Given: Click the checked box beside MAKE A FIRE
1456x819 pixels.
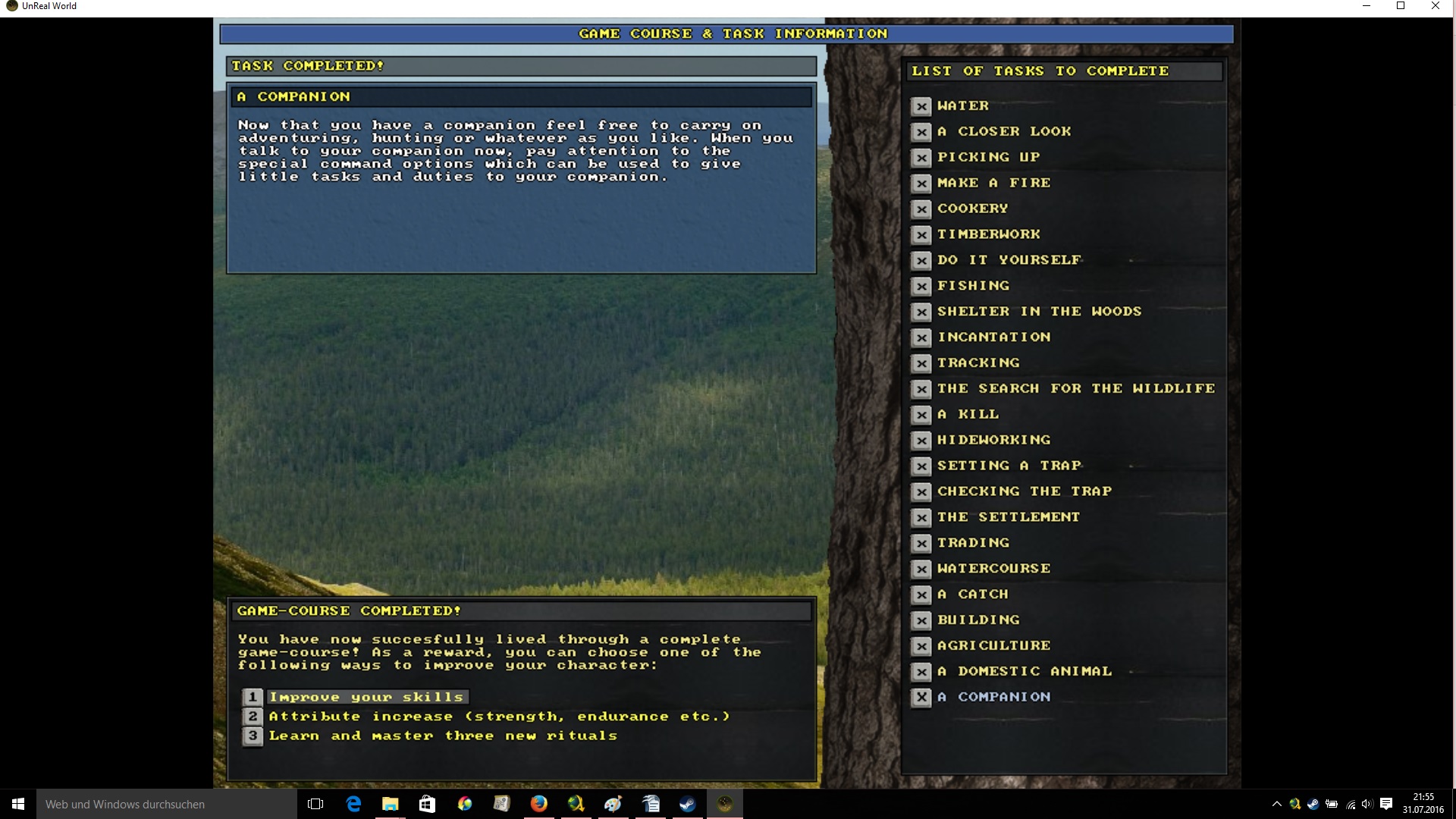Looking at the screenshot, I should coord(921,184).
